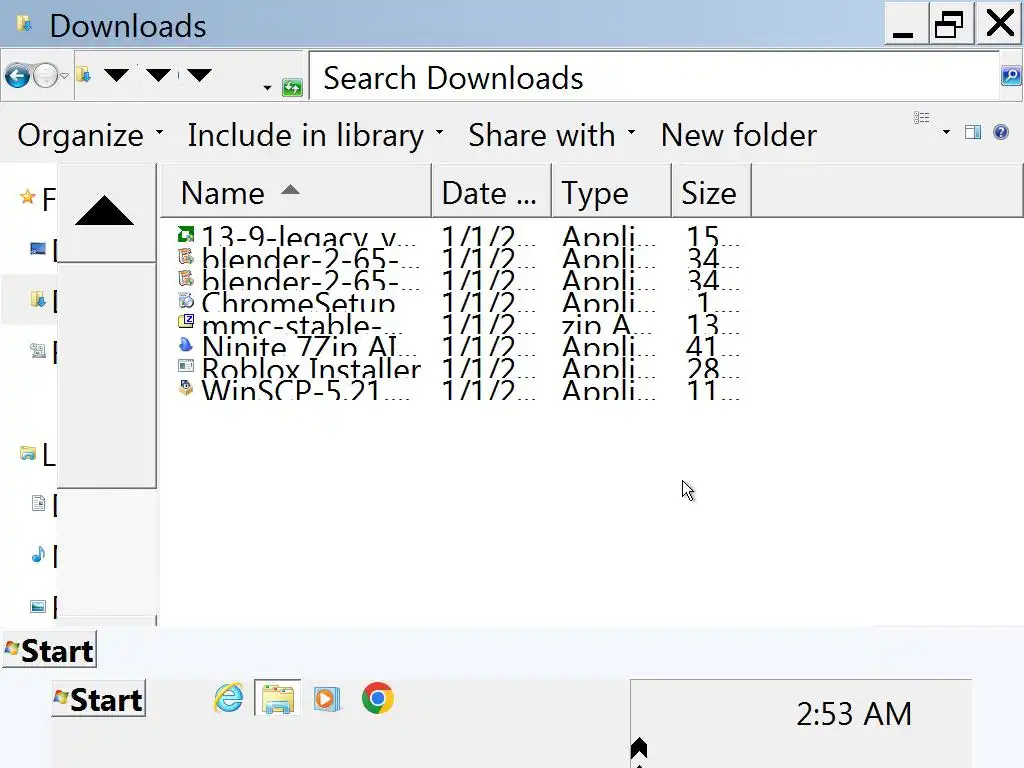Click the help question mark icon

point(1000,133)
